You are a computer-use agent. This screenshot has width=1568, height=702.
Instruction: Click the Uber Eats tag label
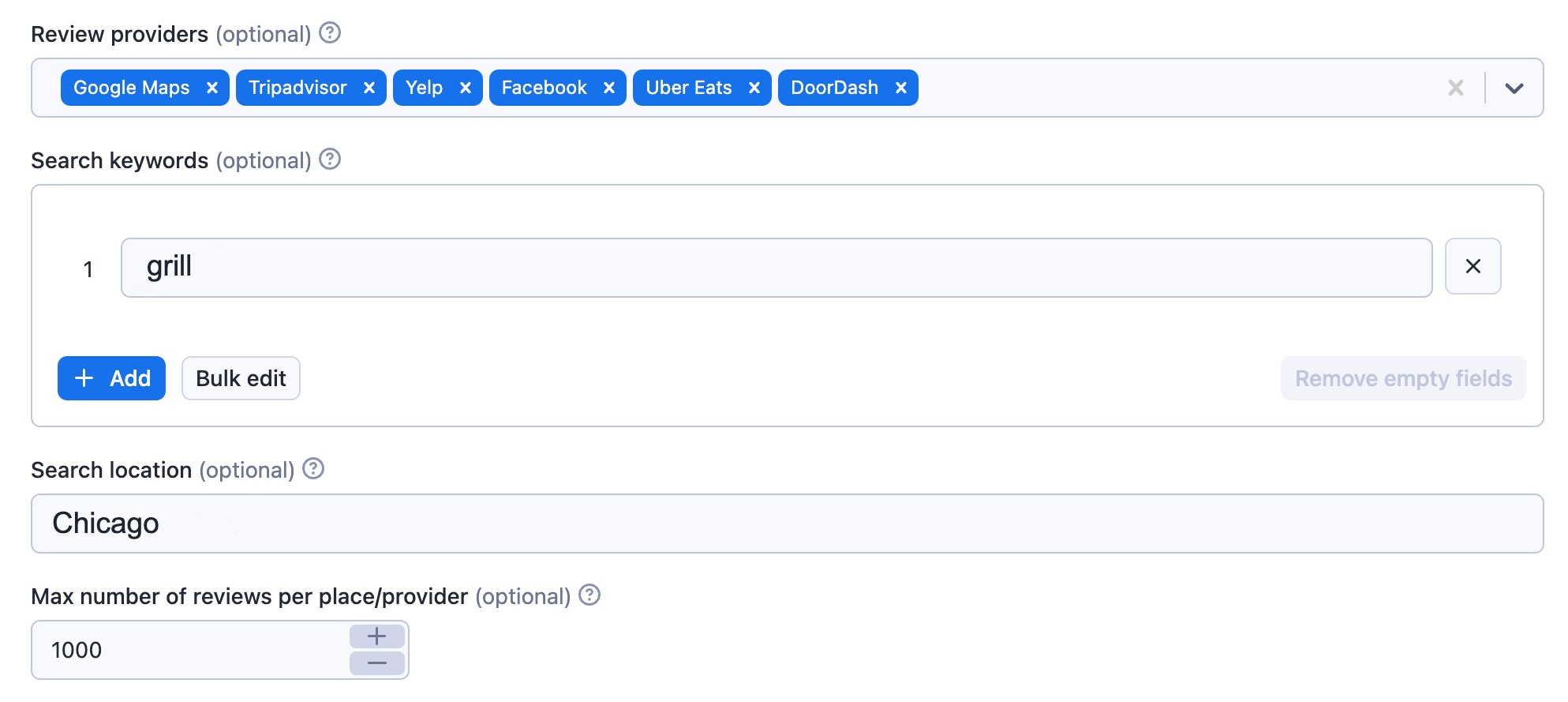tap(689, 88)
